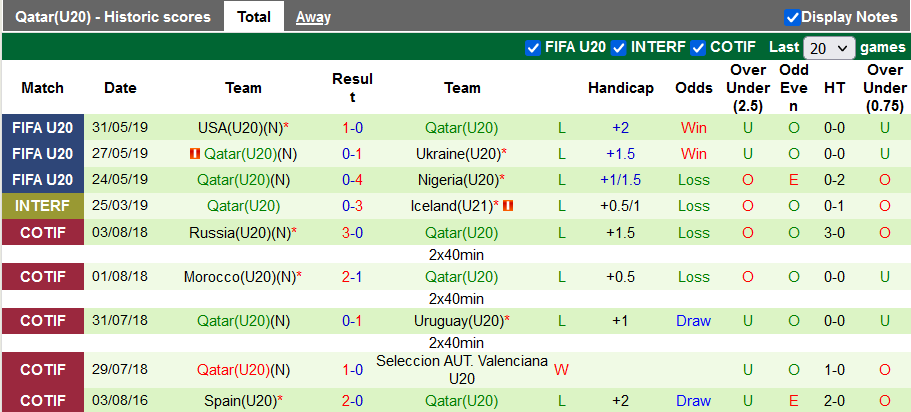Click the Spain(U20) team name
Viewport: 911px width, 412px height.
pos(238,401)
